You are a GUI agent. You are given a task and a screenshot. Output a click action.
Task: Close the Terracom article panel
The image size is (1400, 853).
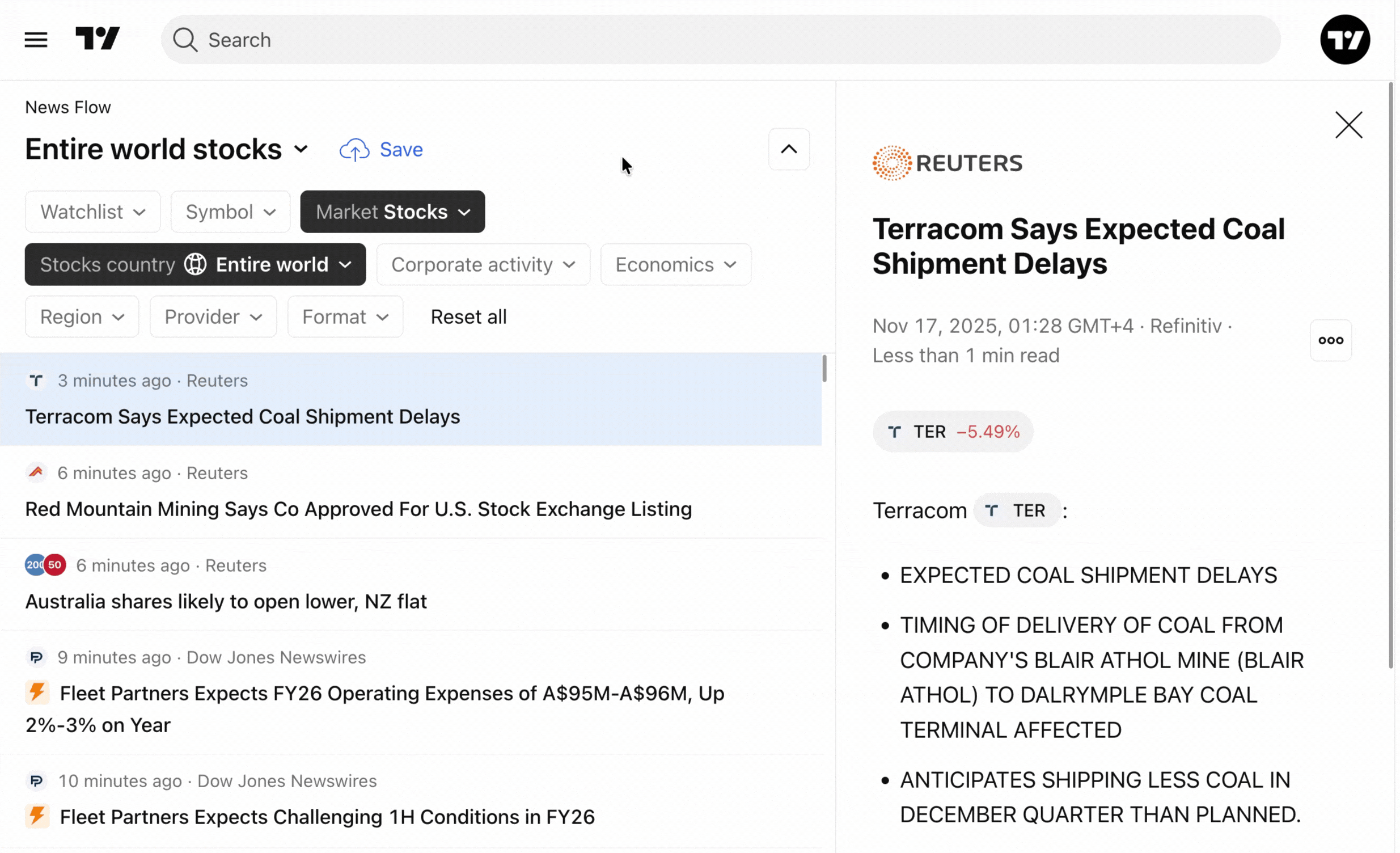1348,125
